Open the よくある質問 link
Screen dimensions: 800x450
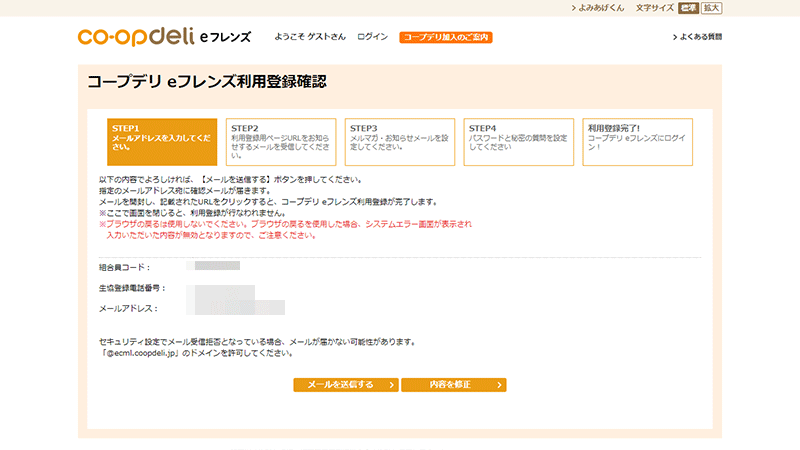point(697,37)
